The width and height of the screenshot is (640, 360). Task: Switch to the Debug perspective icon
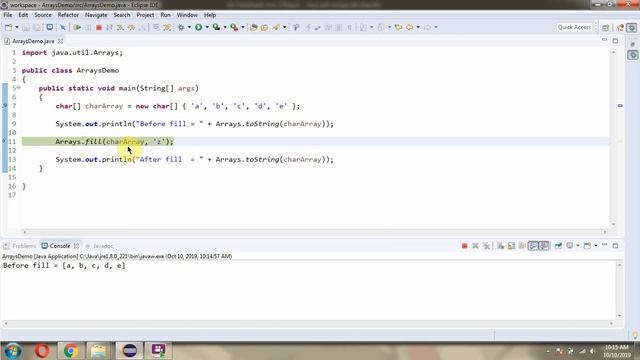(x=632, y=27)
